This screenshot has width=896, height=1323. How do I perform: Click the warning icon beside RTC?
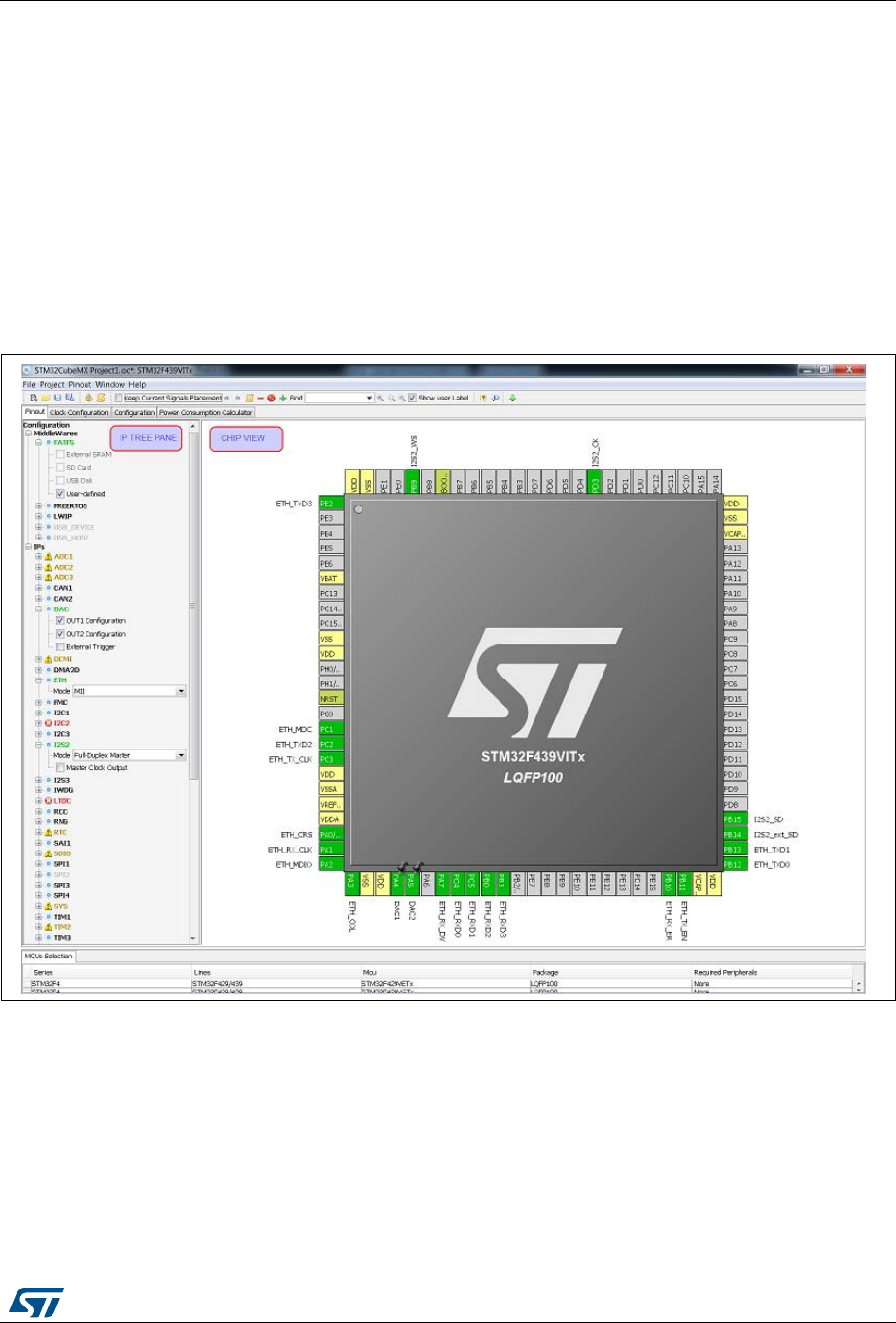click(x=48, y=832)
